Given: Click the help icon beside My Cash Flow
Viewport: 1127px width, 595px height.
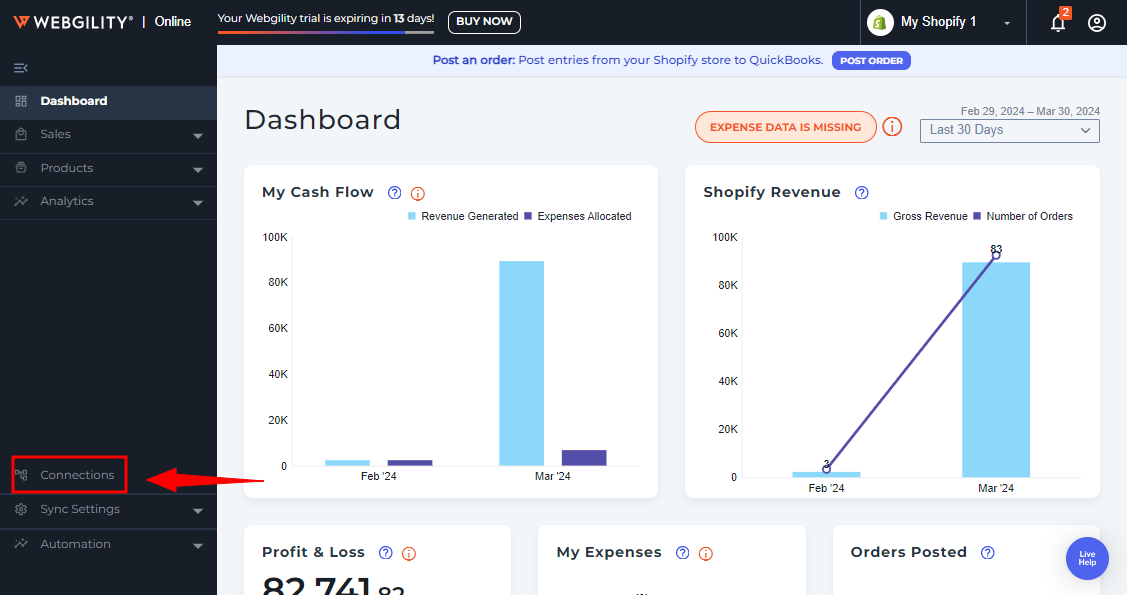Looking at the screenshot, I should [394, 193].
